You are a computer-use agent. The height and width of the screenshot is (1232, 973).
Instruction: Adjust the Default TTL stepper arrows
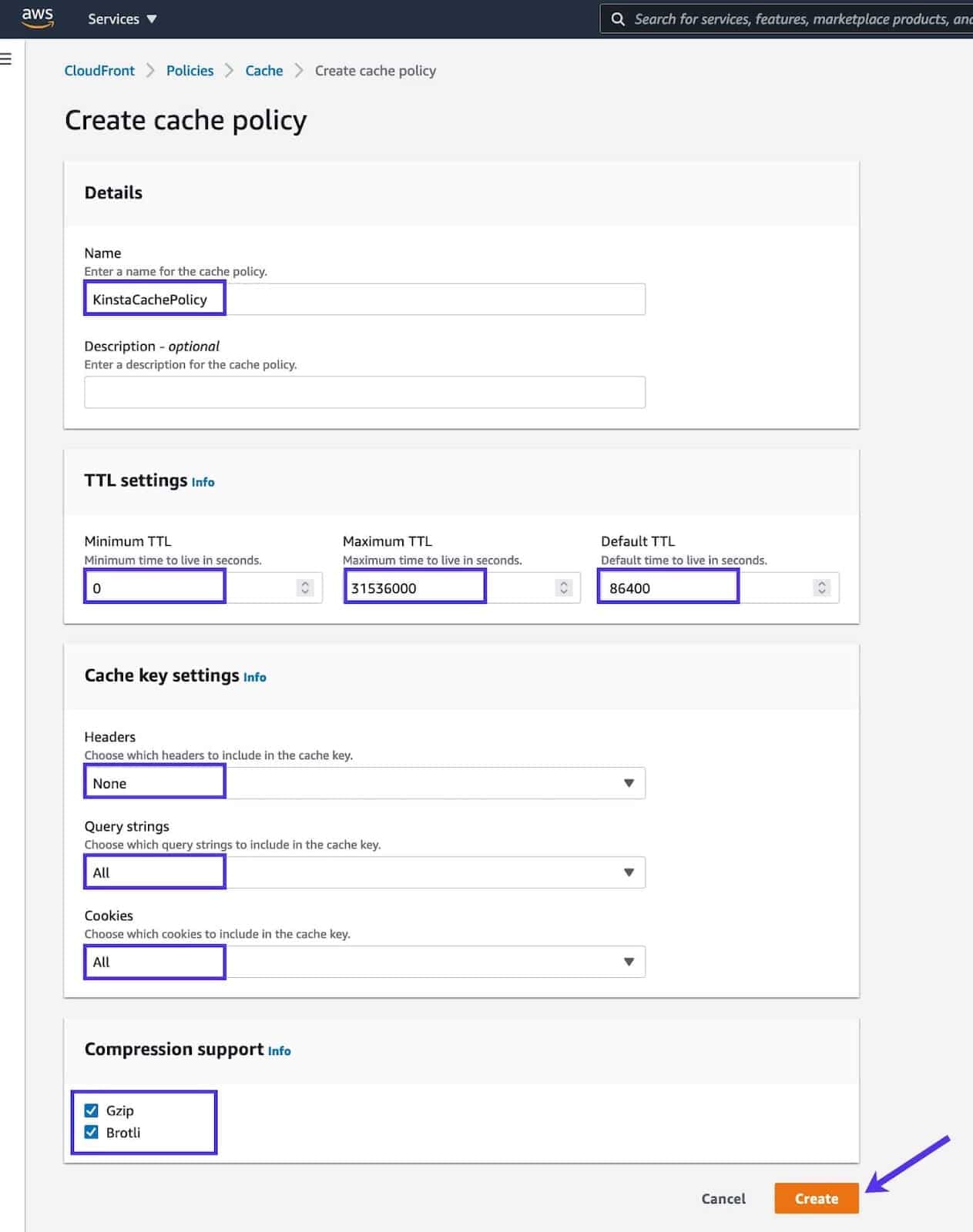coord(822,588)
